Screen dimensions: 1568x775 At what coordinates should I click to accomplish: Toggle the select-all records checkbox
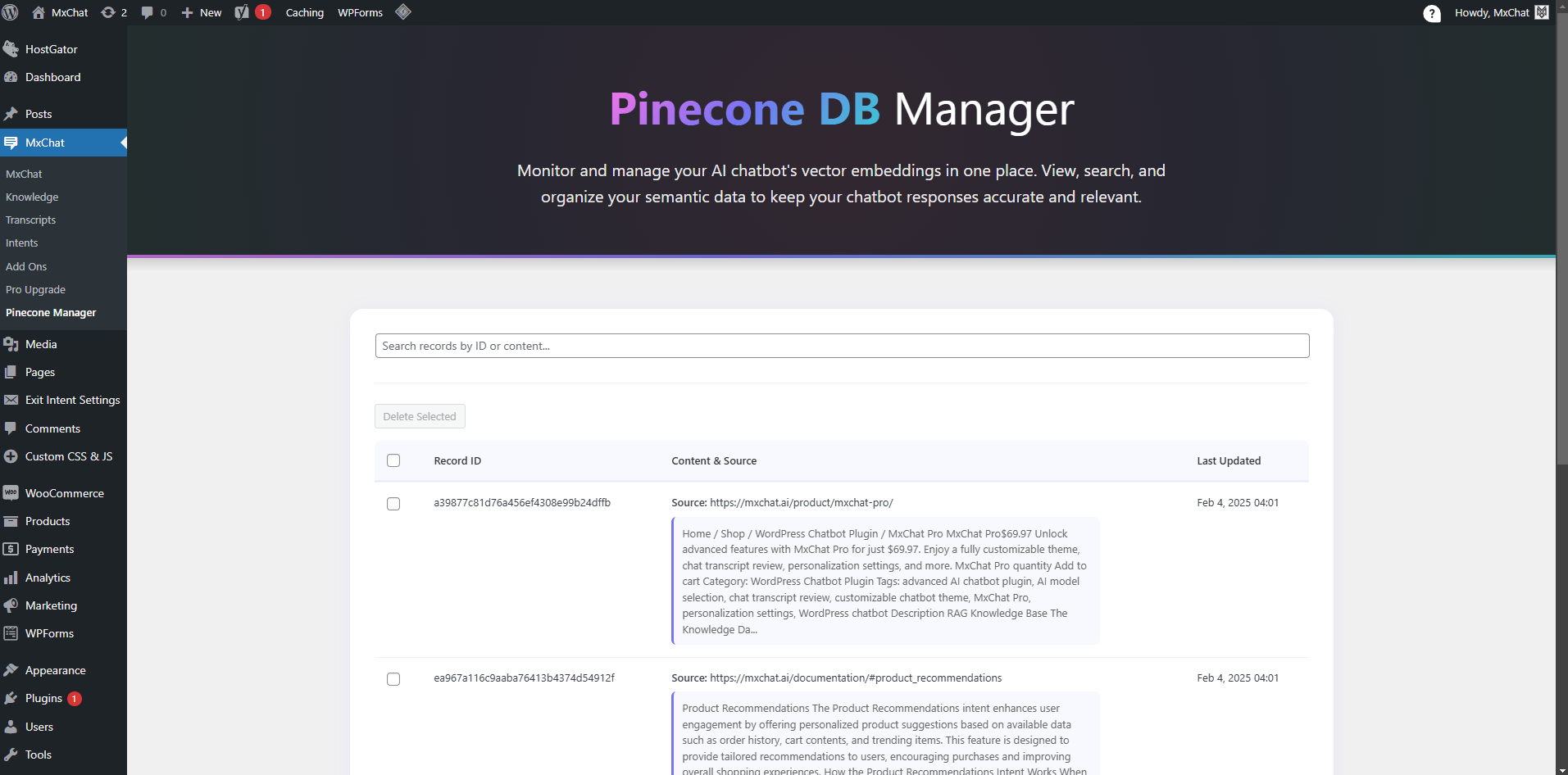393,460
